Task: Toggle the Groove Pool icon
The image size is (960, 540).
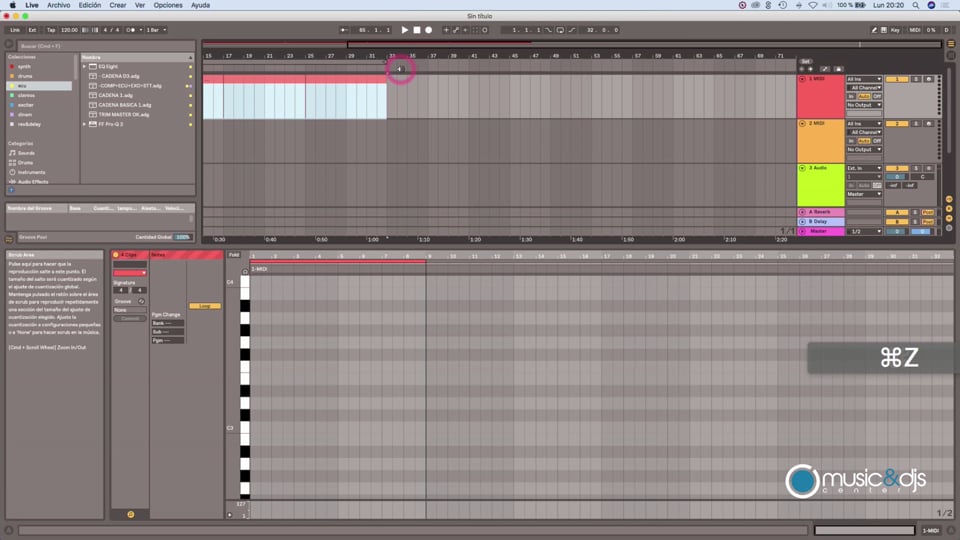Action: point(9,239)
